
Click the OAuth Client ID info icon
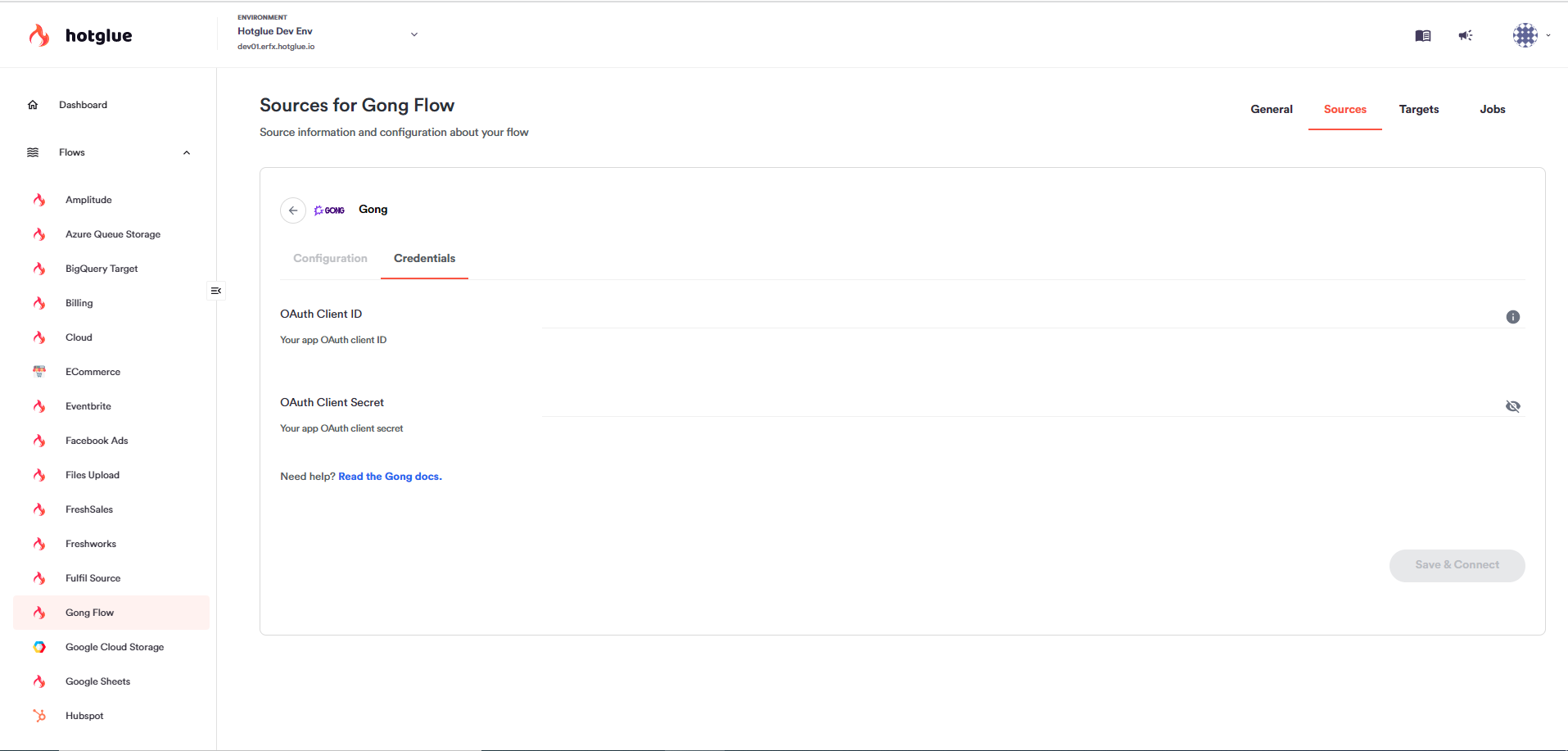[1513, 317]
